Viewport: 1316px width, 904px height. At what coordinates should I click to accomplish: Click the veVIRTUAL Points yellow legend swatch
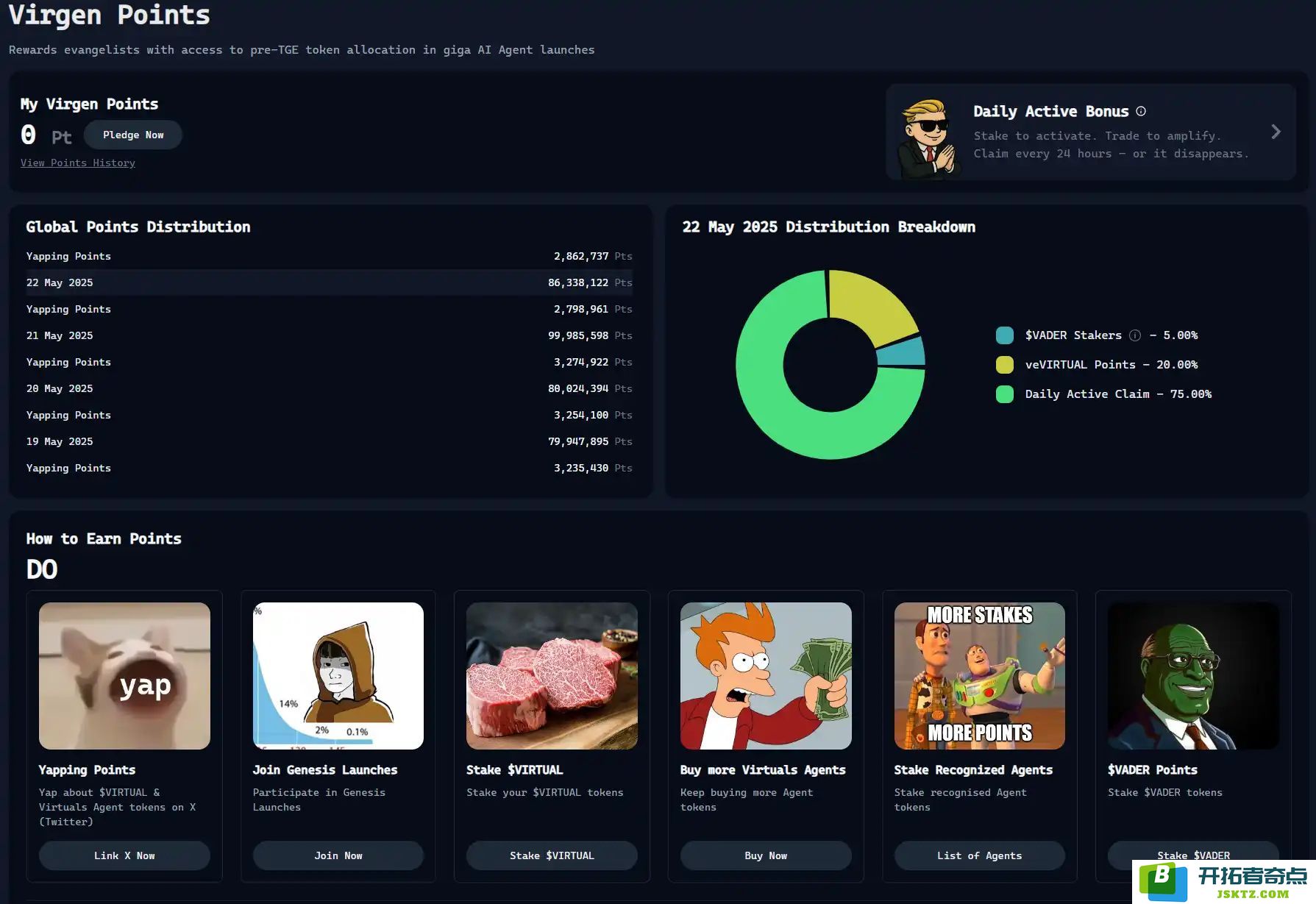tap(1004, 365)
